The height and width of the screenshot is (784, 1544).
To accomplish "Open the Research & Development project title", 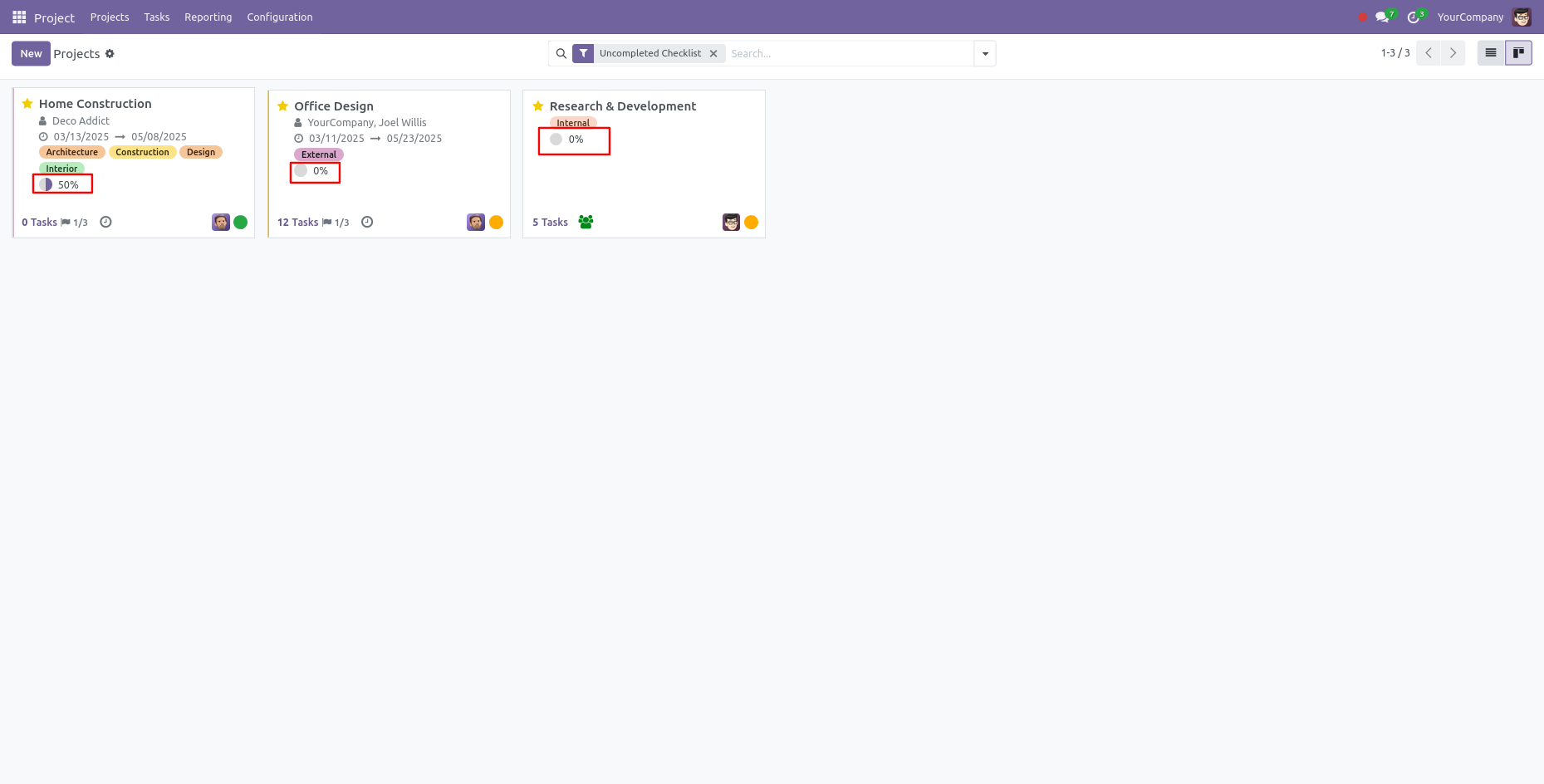I will tap(623, 106).
